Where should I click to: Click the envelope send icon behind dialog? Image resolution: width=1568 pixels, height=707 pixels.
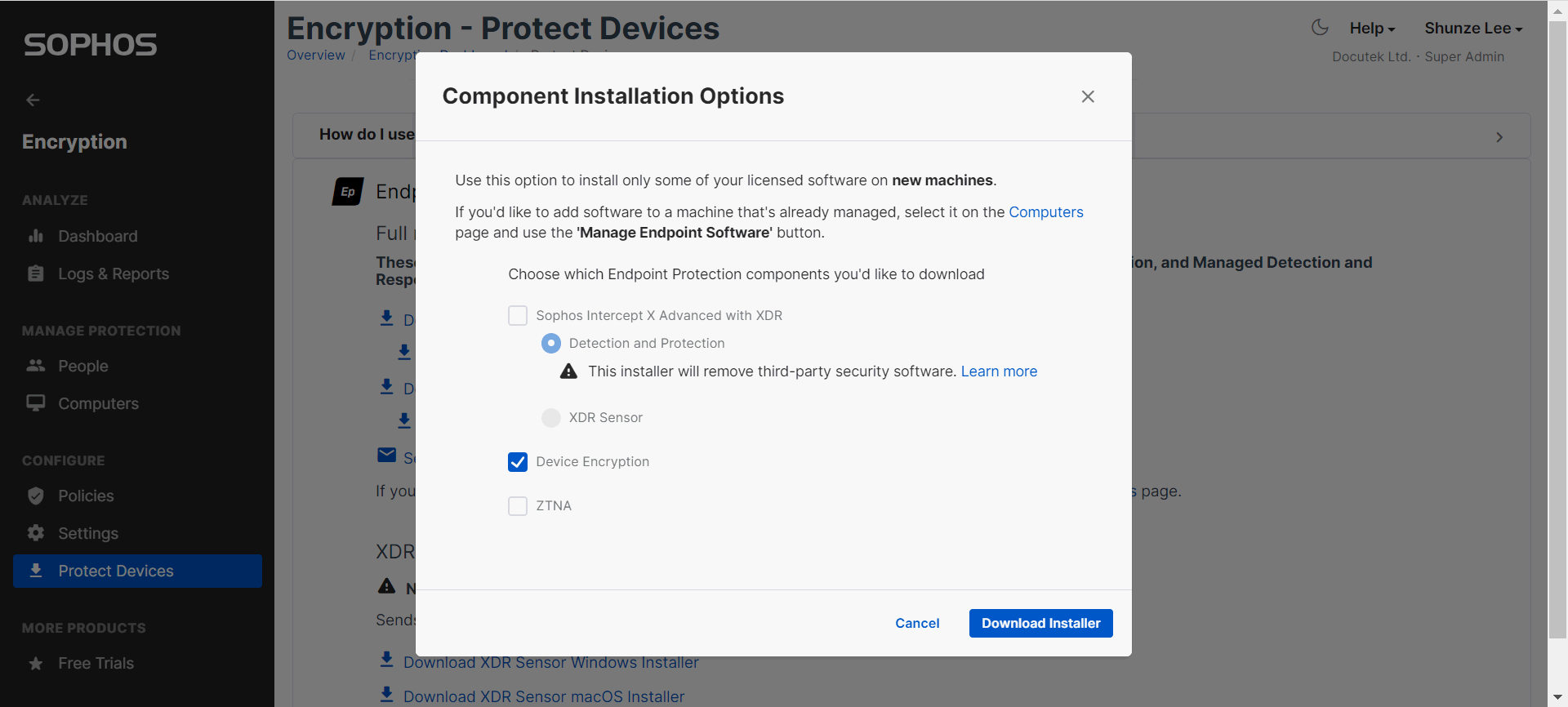[387, 456]
